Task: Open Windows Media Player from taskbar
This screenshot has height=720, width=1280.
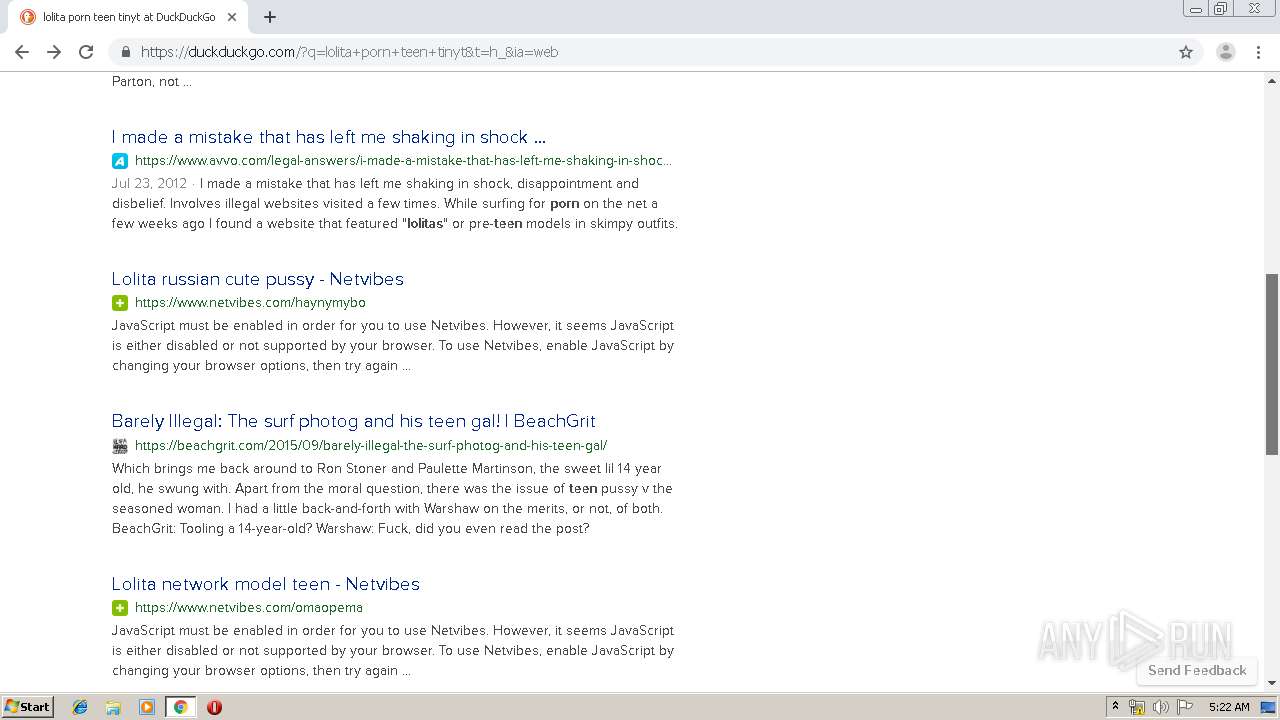Action: (x=147, y=707)
